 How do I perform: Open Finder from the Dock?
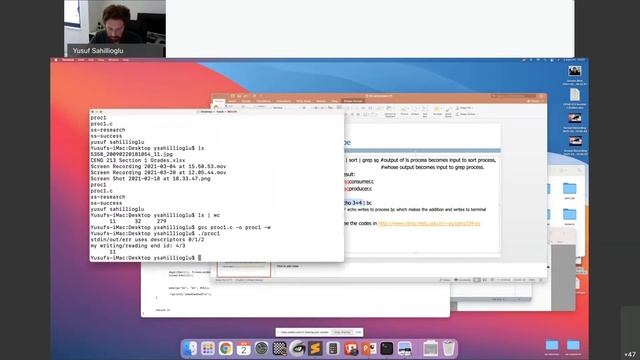click(x=190, y=349)
